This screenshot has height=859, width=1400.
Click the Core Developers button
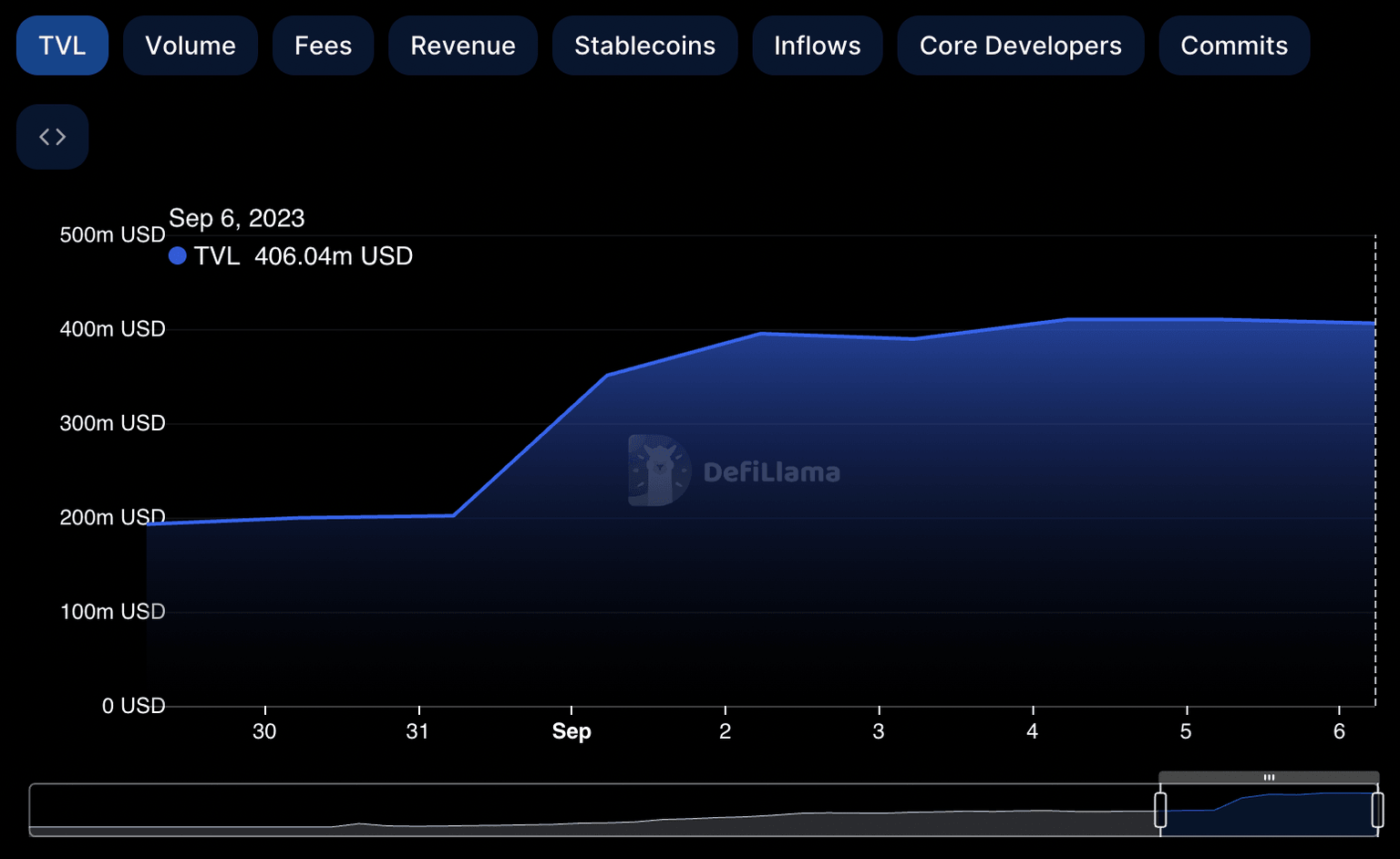(x=1020, y=46)
